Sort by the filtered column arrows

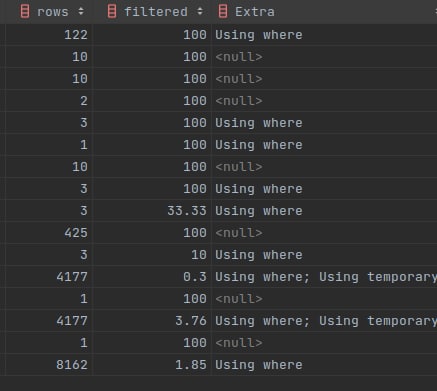pos(200,11)
